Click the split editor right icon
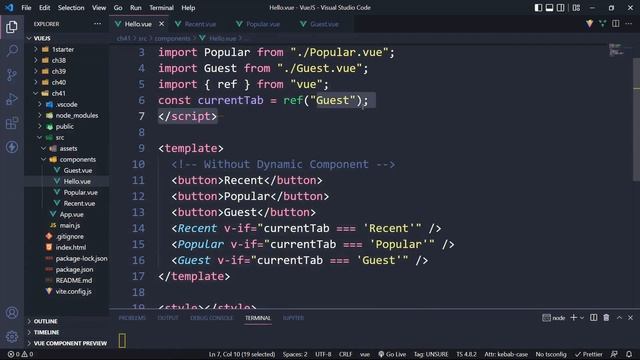The height and width of the screenshot is (360, 640). click(x=616, y=24)
